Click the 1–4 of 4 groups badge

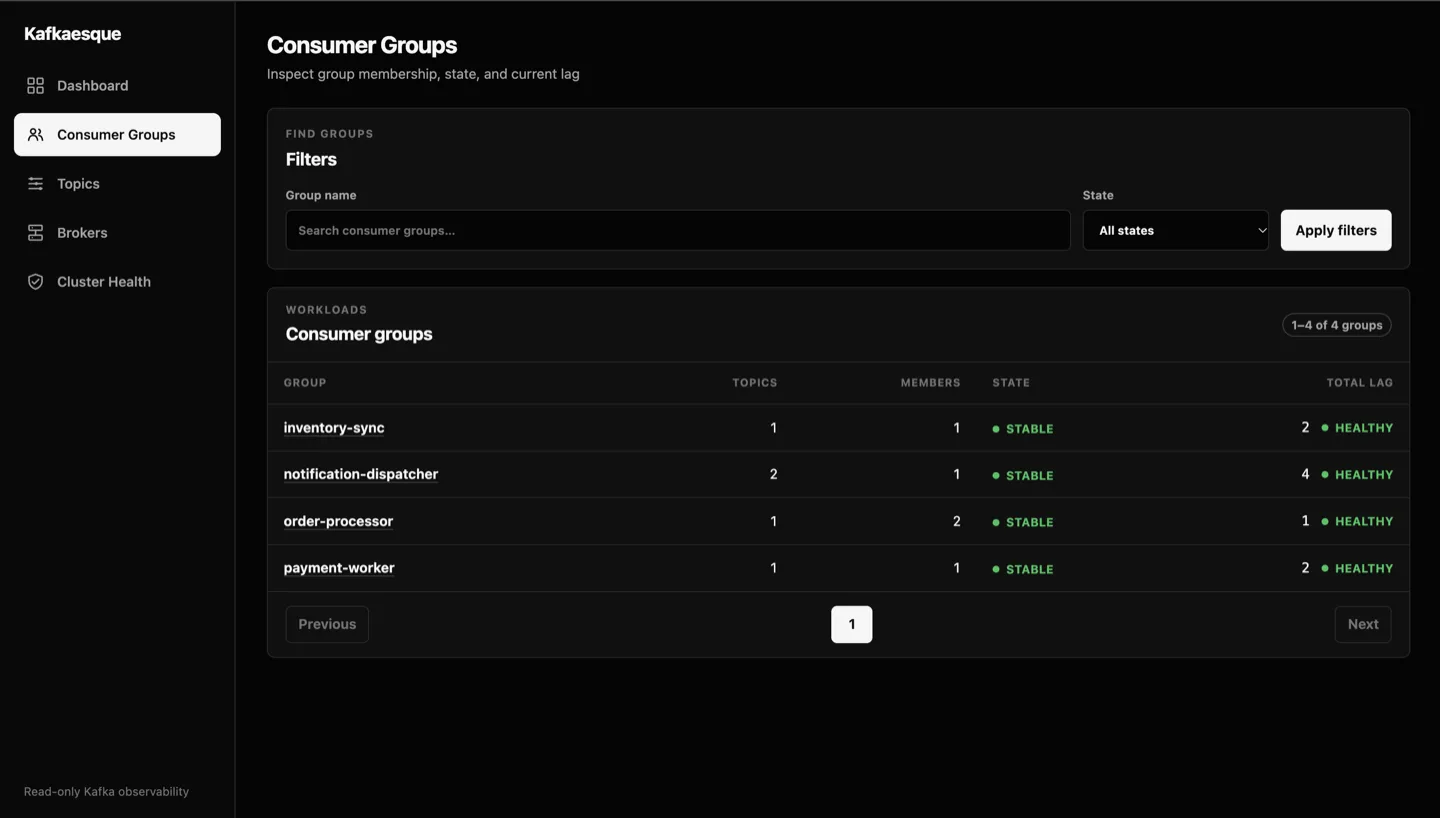click(1337, 325)
